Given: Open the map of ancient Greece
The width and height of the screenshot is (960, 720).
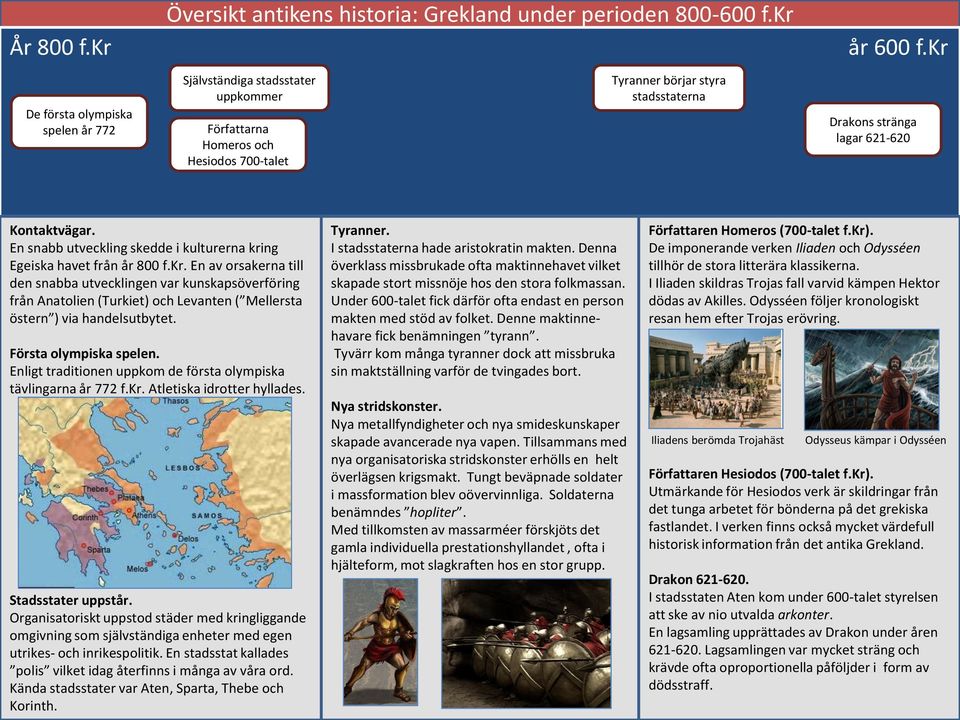Looking at the screenshot, I should click(x=155, y=493).
